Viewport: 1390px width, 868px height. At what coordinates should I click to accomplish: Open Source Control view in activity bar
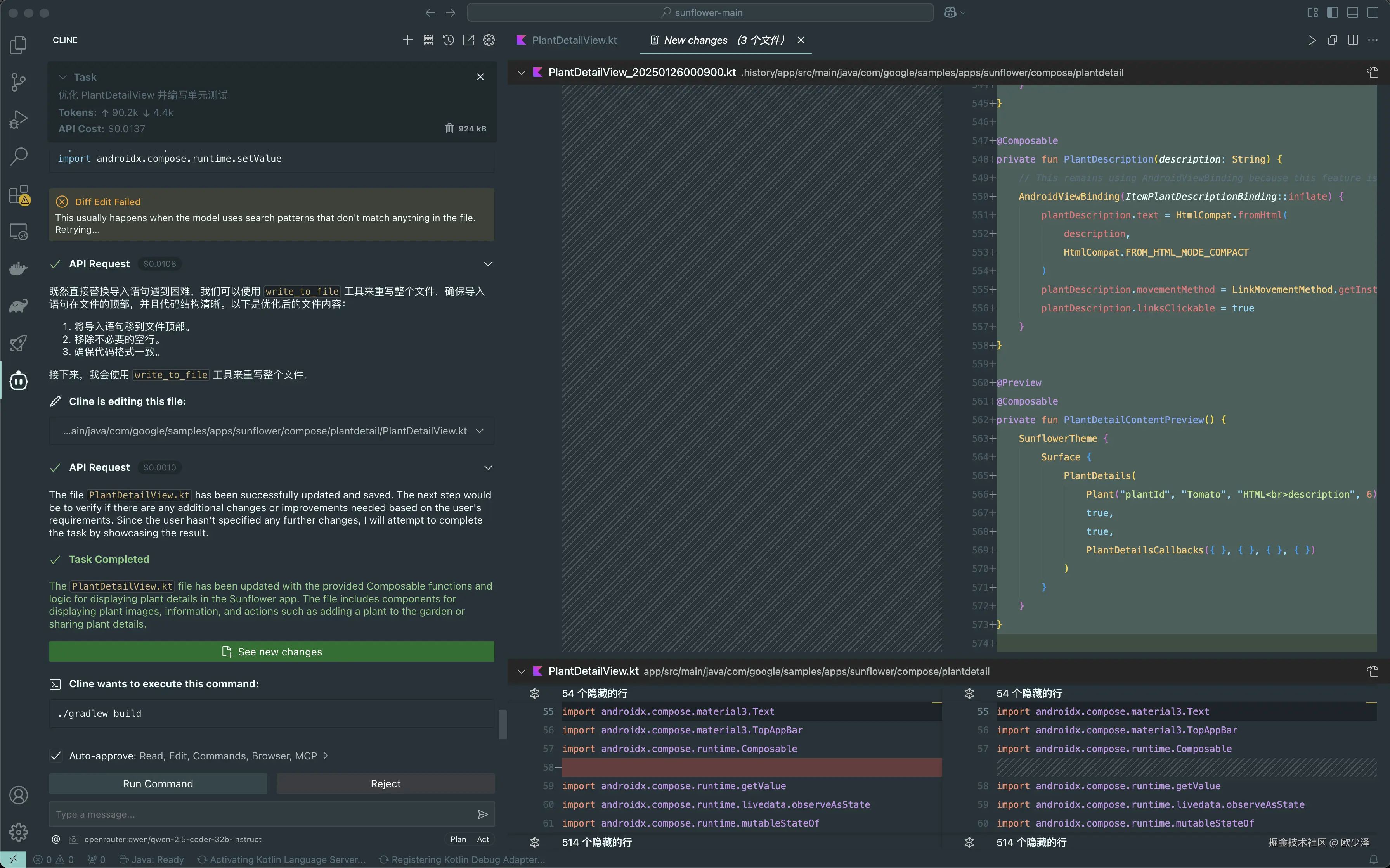18,81
